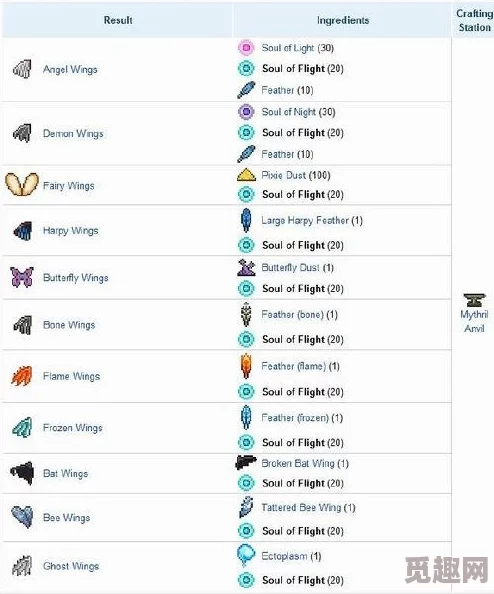Click the Butterfly Wings item icon

pyautogui.click(x=22, y=277)
